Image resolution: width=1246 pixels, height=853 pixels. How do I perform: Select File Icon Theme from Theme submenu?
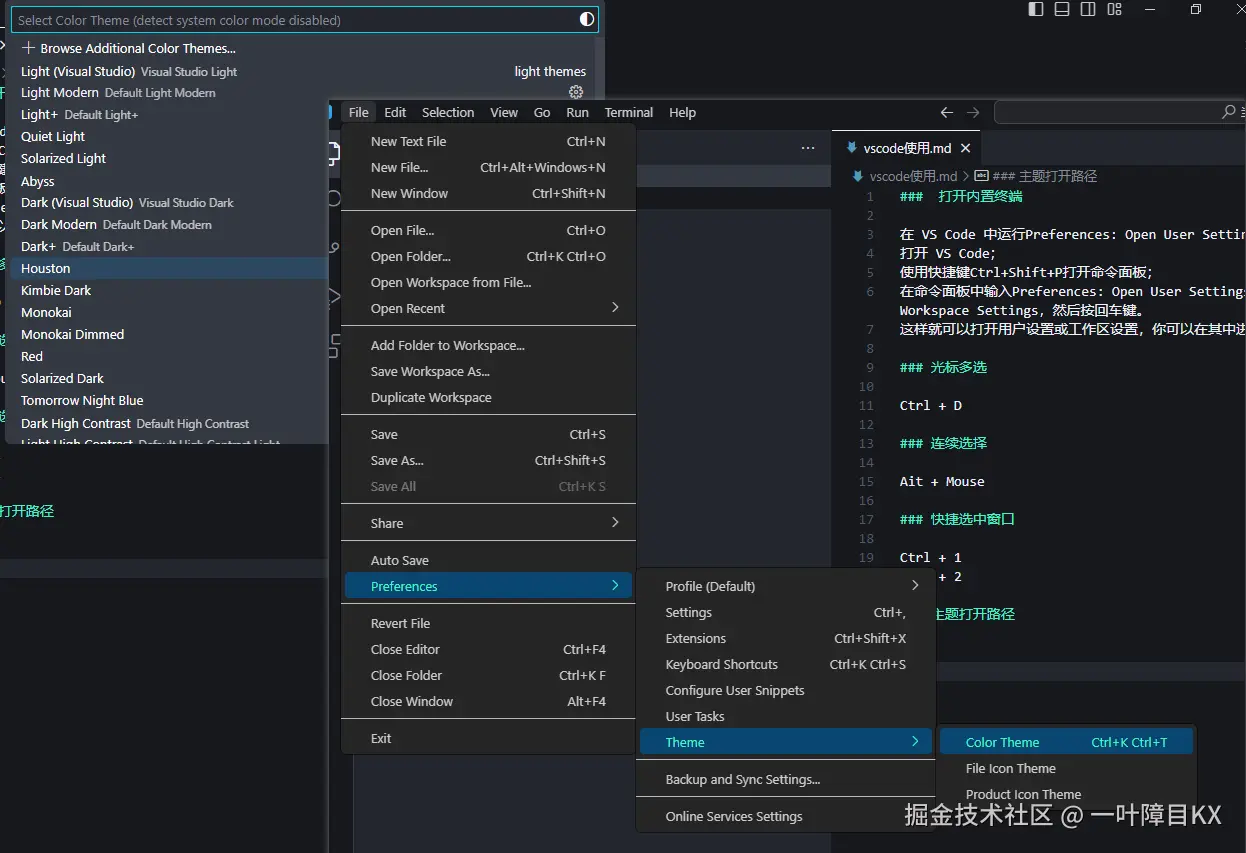pos(1010,769)
